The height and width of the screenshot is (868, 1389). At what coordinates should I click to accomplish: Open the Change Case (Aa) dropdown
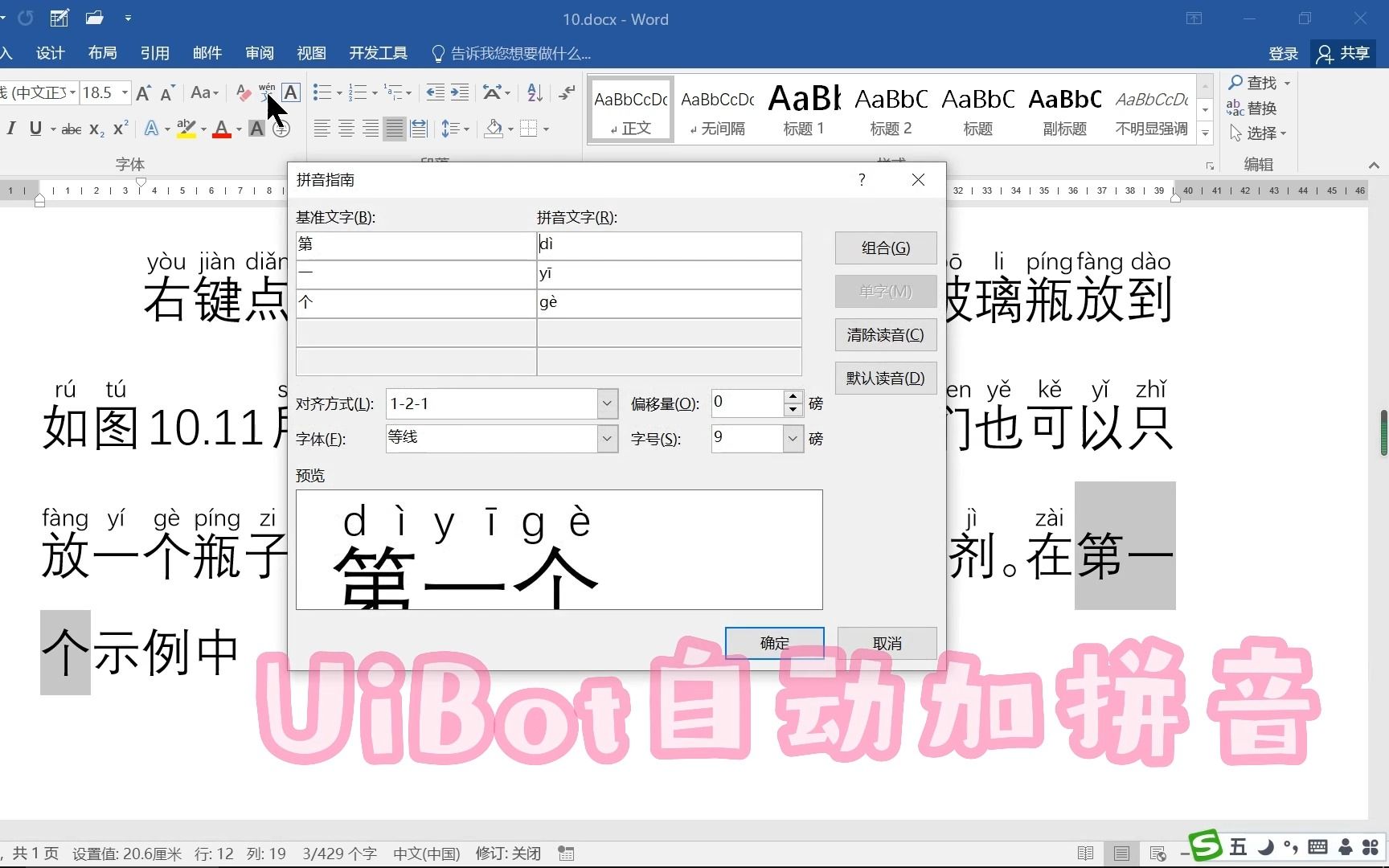[205, 92]
